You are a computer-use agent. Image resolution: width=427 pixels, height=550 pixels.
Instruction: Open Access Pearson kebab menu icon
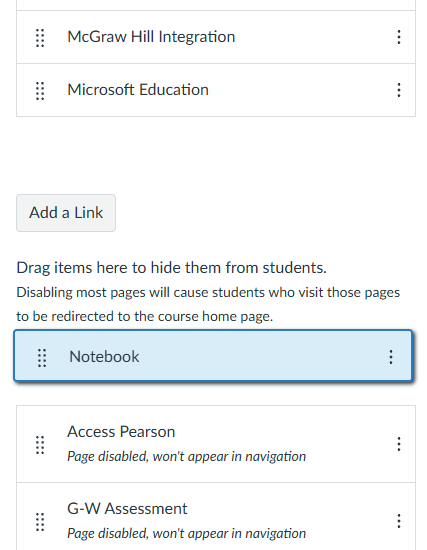(399, 444)
